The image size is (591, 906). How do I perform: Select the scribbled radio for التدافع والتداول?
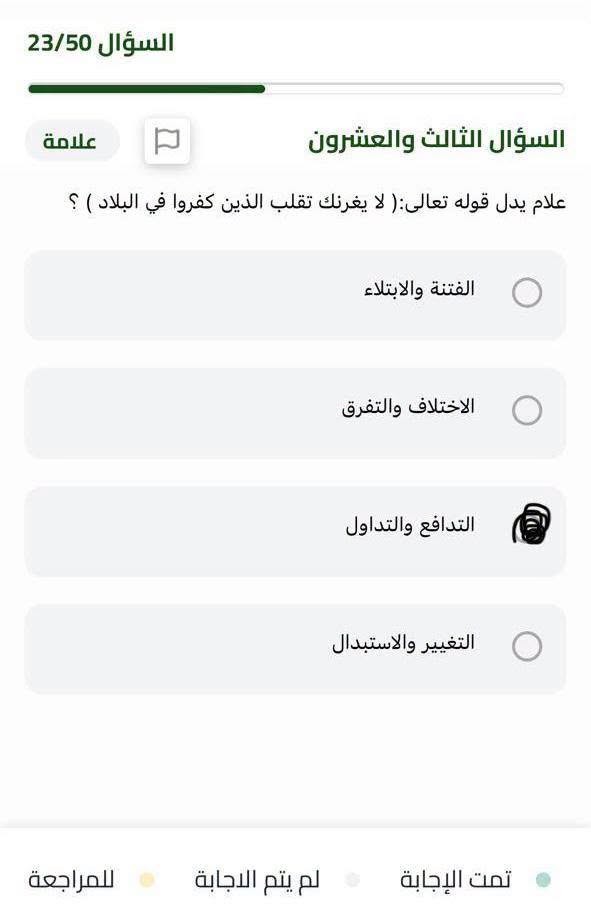pyautogui.click(x=531, y=525)
